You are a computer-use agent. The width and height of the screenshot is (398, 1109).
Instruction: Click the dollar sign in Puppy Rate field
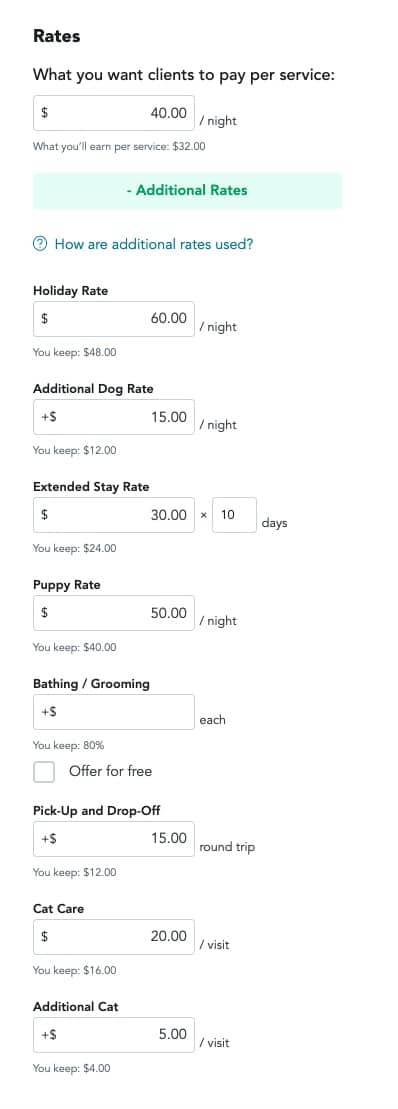tap(45, 613)
